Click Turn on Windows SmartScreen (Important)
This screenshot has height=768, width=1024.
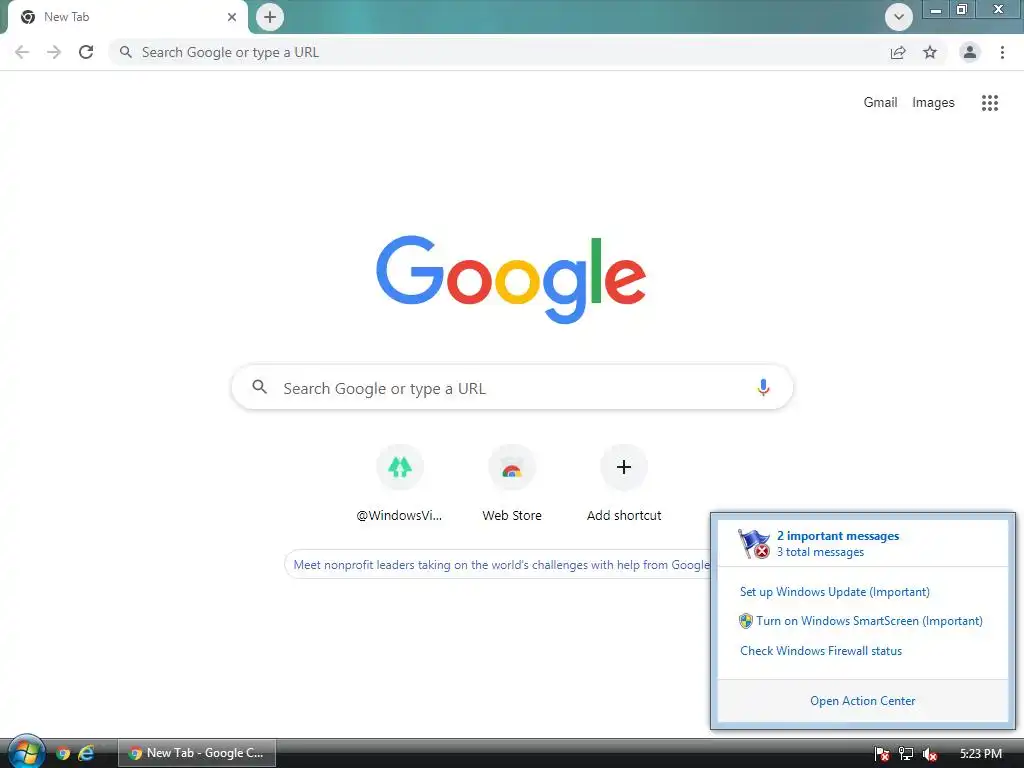click(869, 621)
